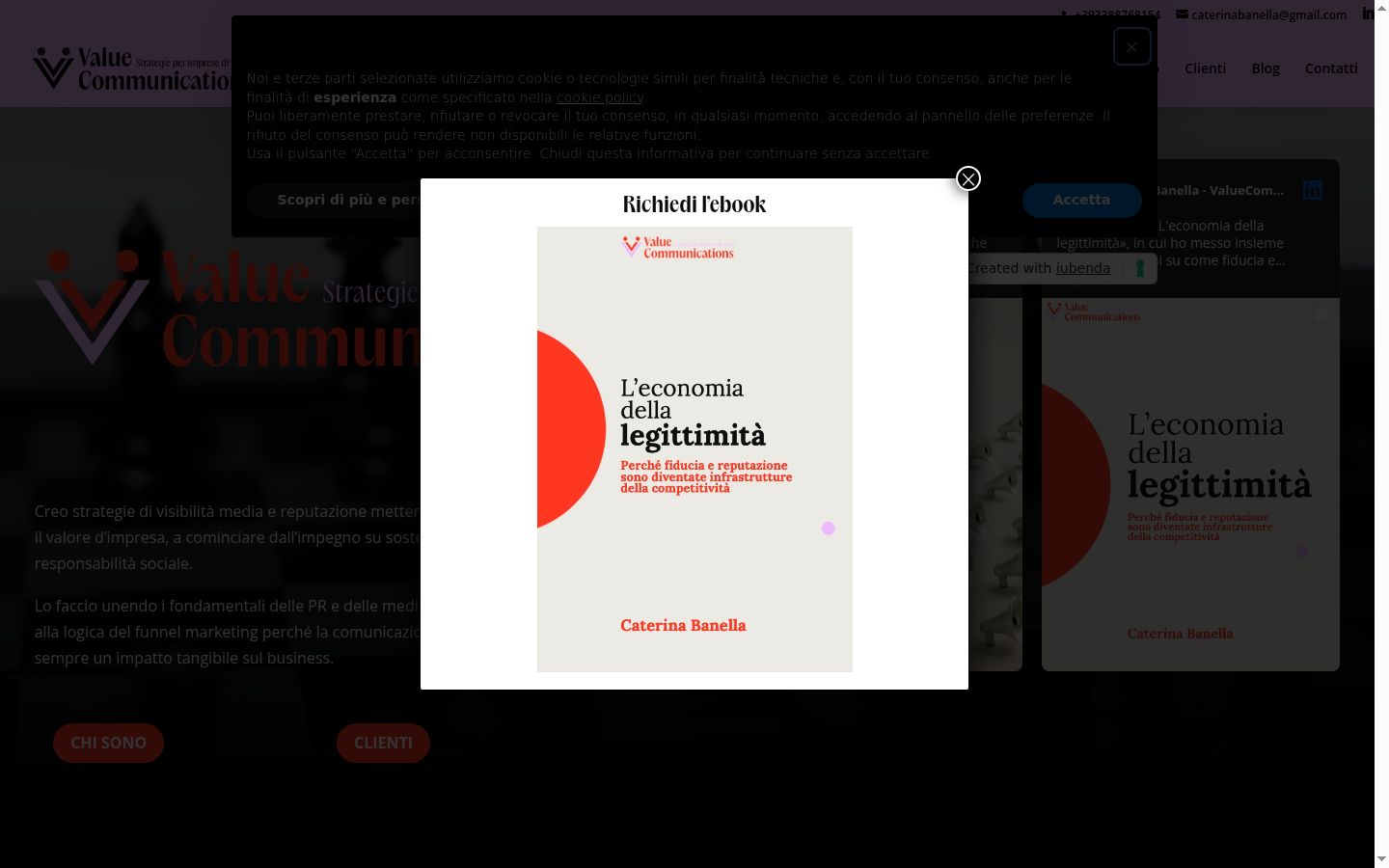Click the large Value Communication hero logo
Viewport: 1389px width, 868px height.
pos(227,309)
